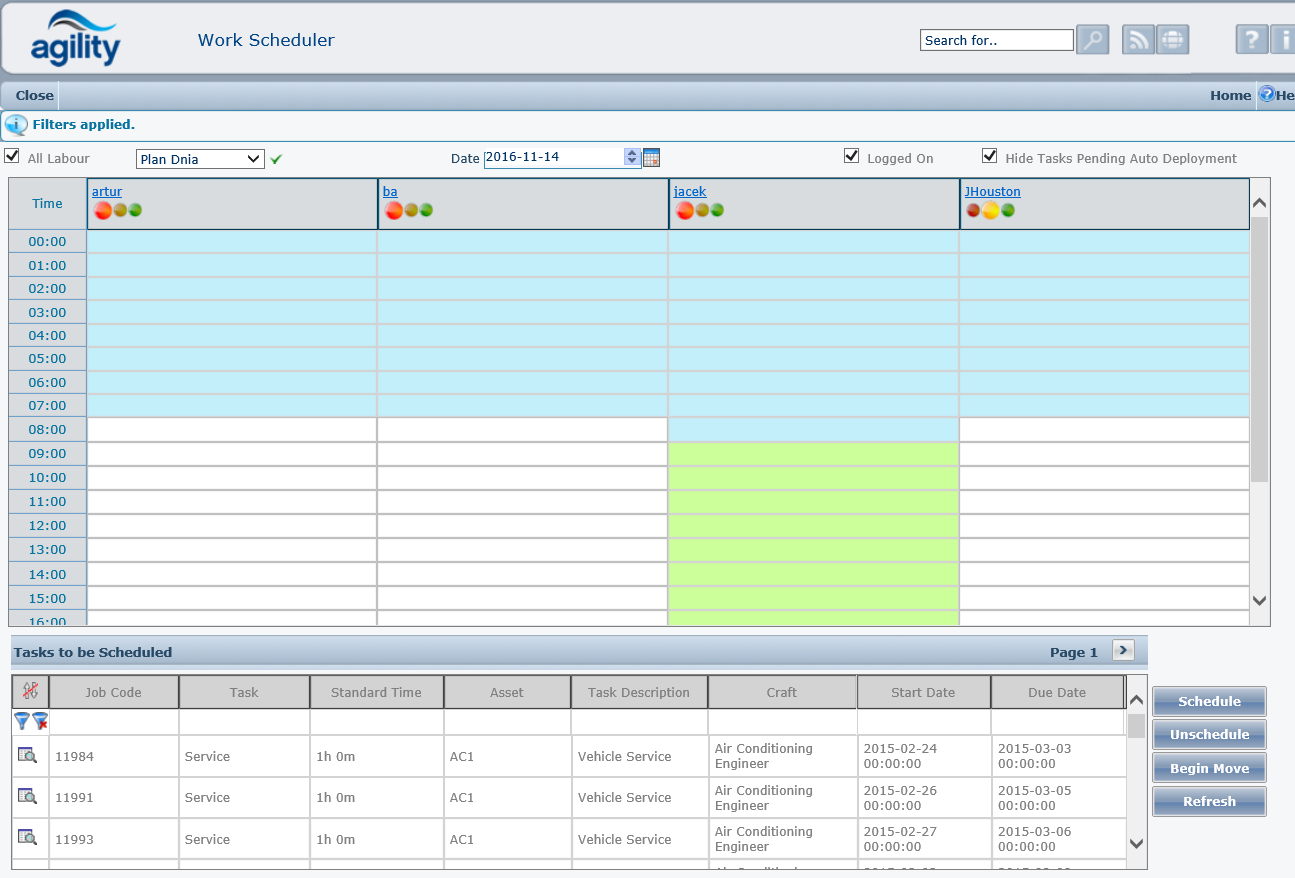Click Close in the menu bar
The width and height of the screenshot is (1295, 878).
(x=34, y=95)
